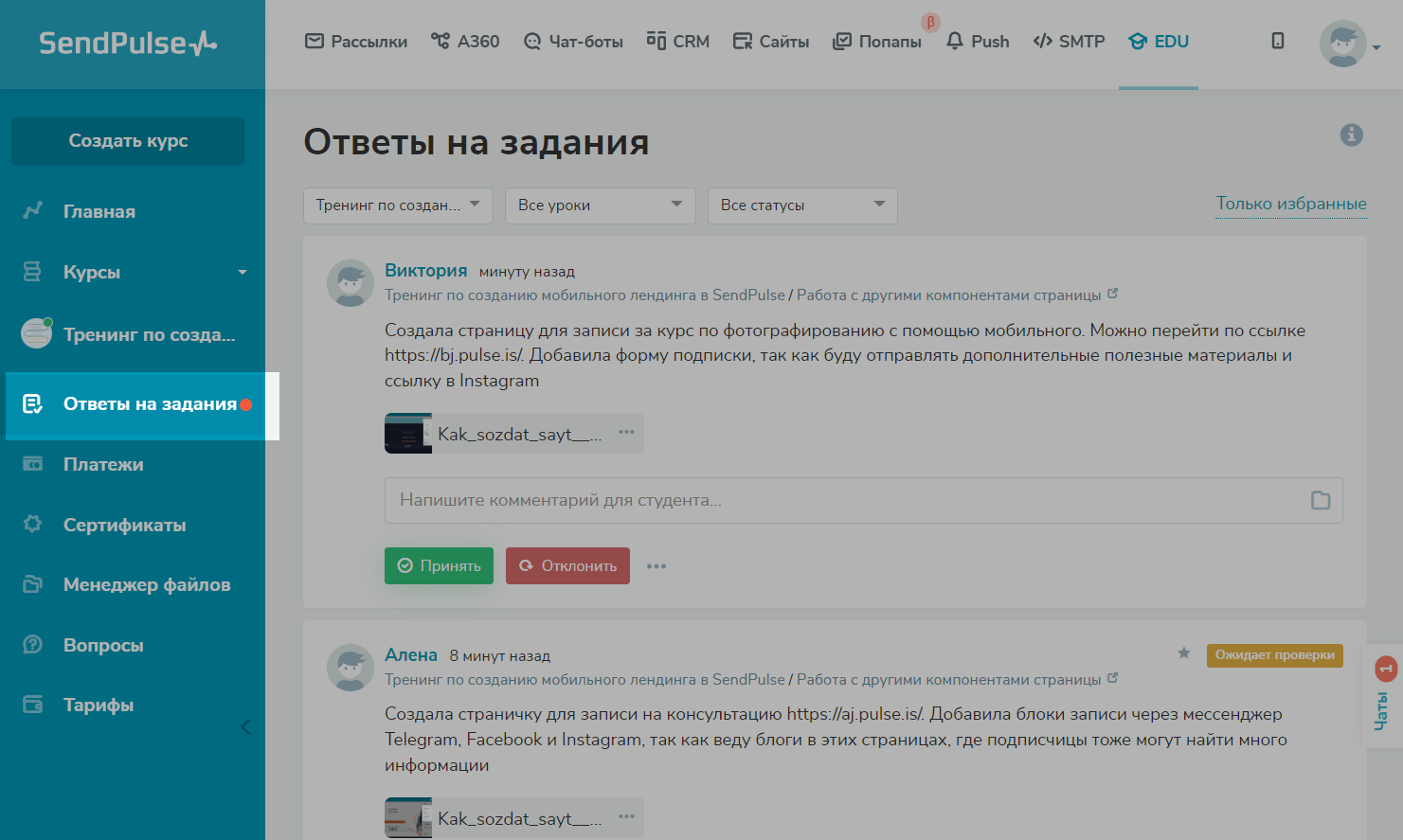This screenshot has height=840, width=1403.
Task: Open Viktoria's profile avatar
Action: pos(351,283)
